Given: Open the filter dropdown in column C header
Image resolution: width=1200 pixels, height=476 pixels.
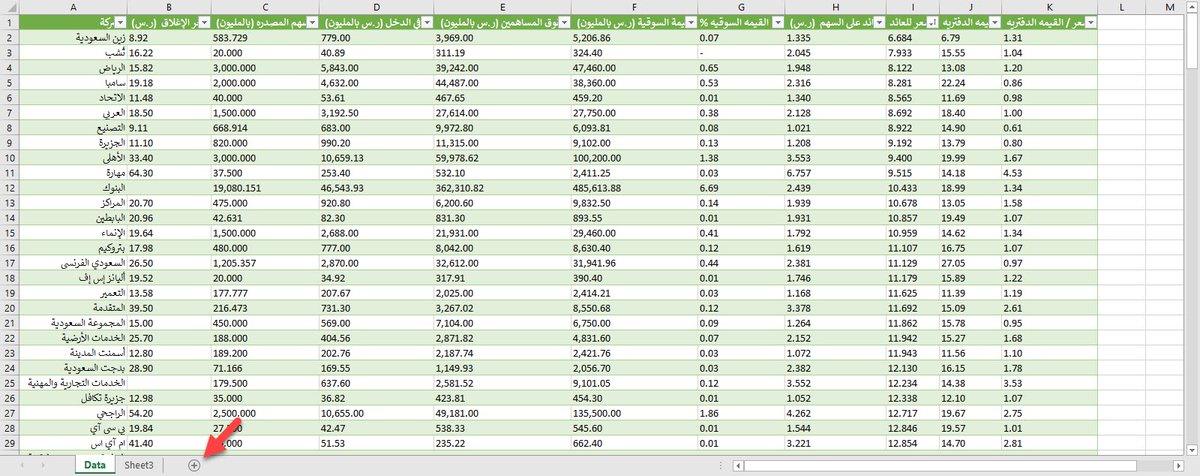Looking at the screenshot, I should click(x=312, y=22).
